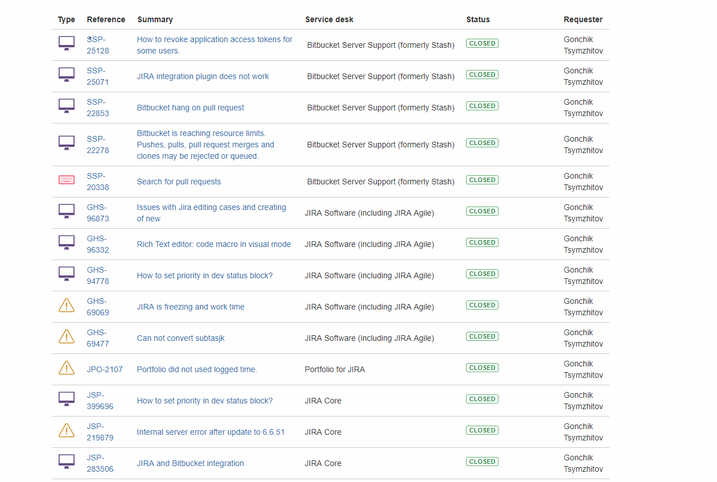This screenshot has width=717, height=482.
Task: Click CLOSED status badge for SSP-20338
Action: [482, 180]
